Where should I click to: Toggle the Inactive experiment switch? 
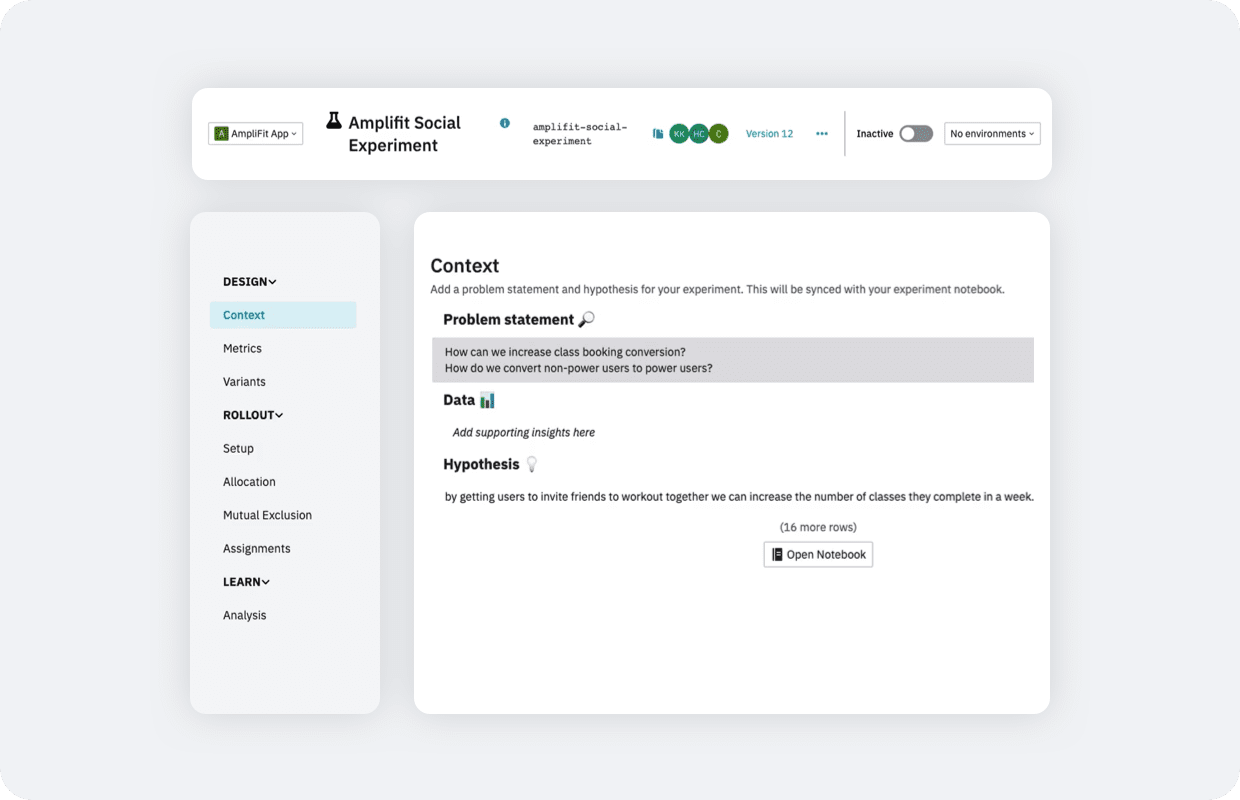coord(916,134)
